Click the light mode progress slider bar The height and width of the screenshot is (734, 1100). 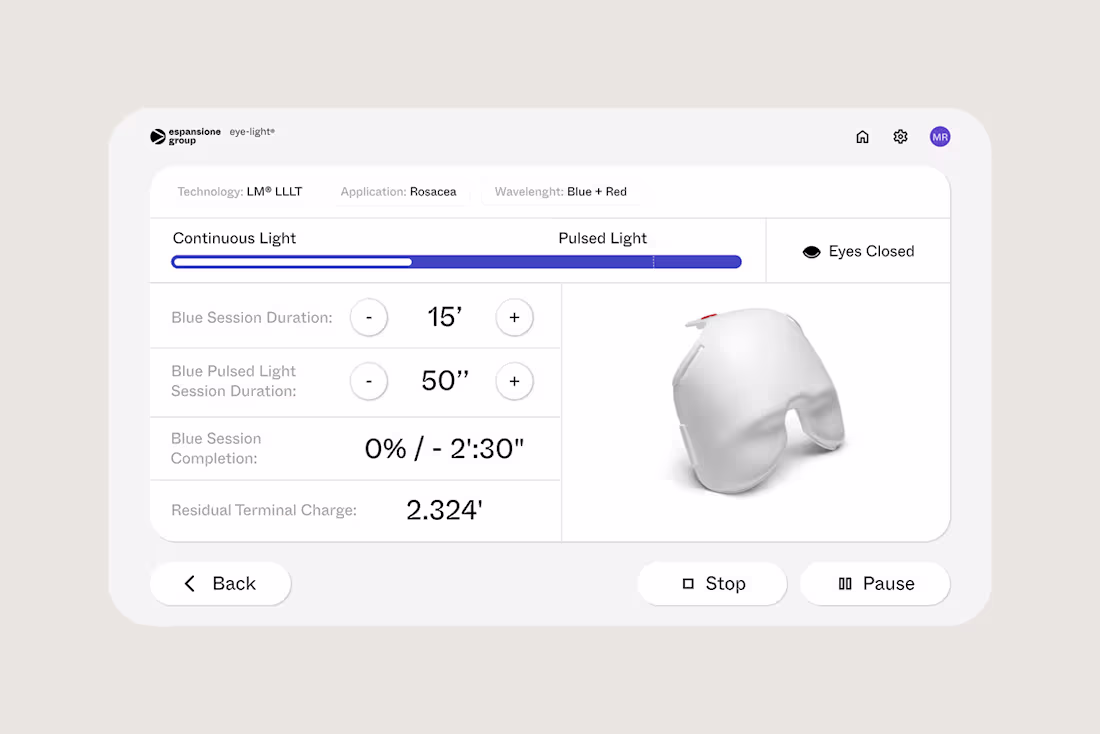[x=456, y=261]
